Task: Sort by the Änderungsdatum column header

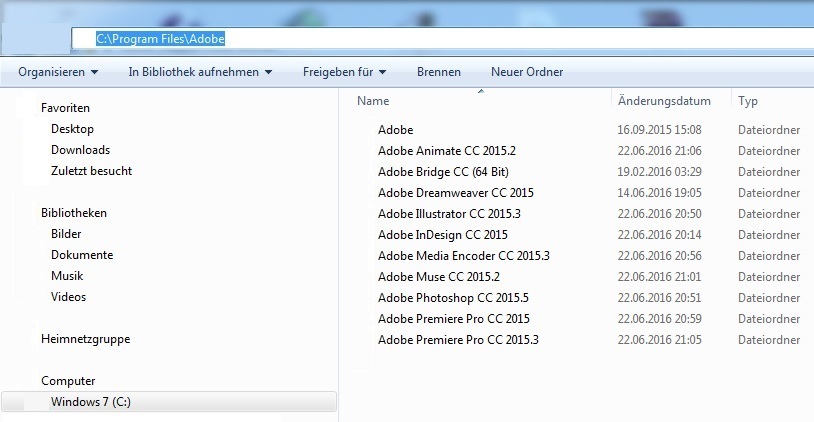Action: click(664, 101)
